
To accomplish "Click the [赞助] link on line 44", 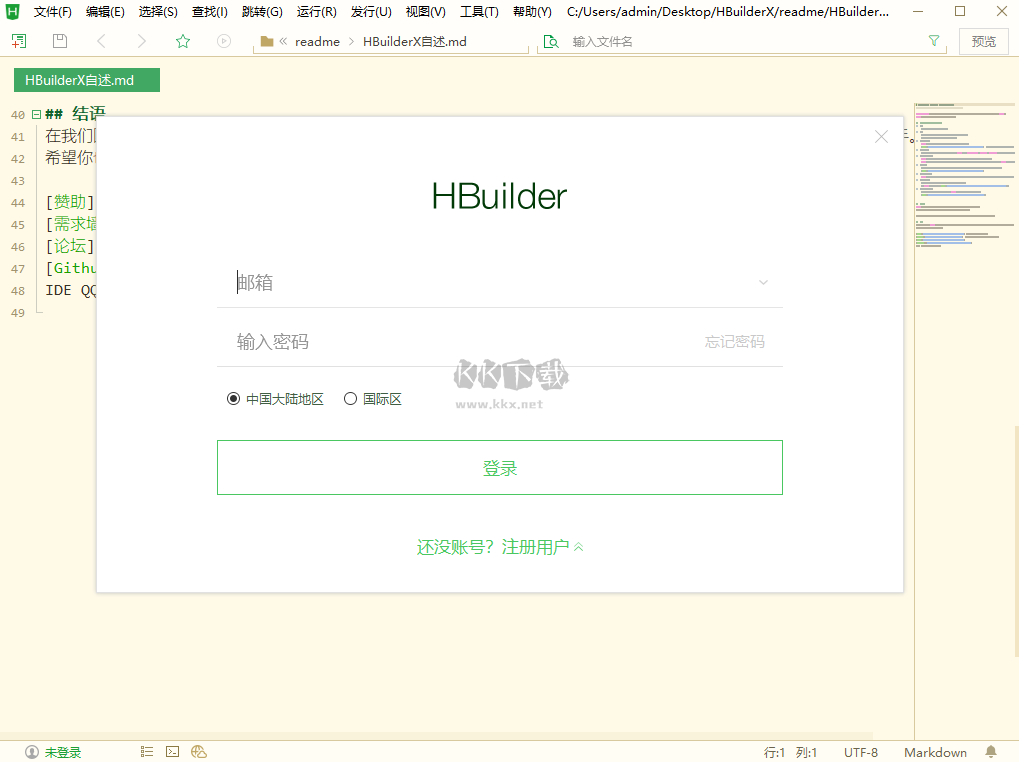I will coord(70,202).
